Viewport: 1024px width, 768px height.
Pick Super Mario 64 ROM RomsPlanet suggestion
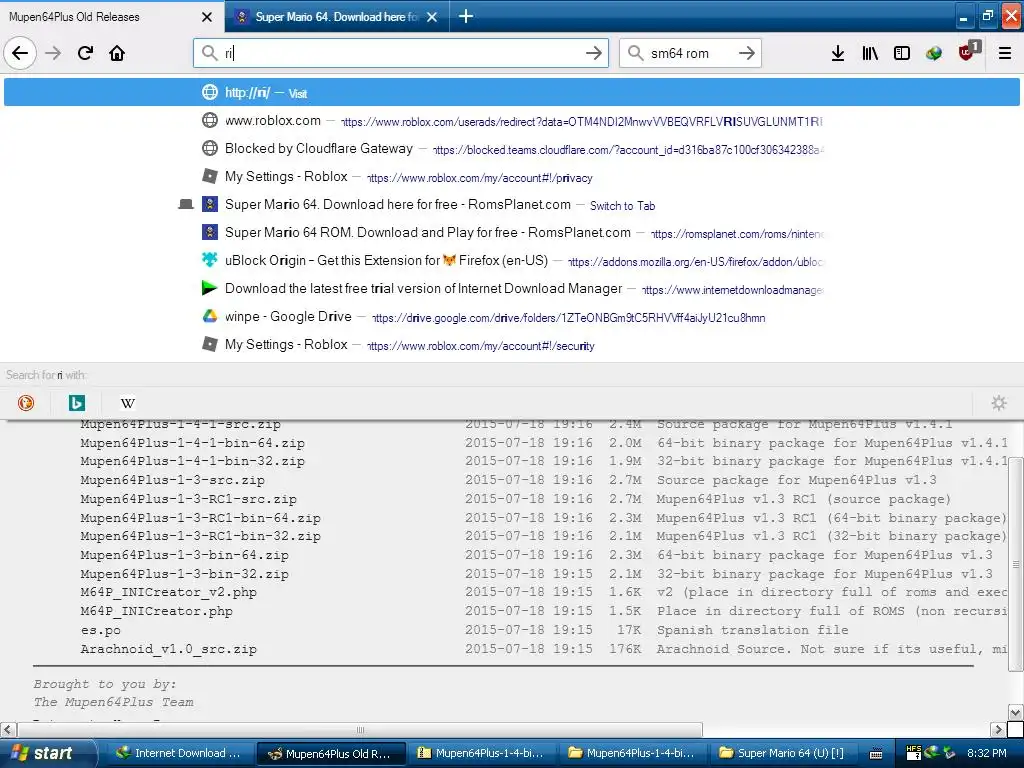(512, 233)
